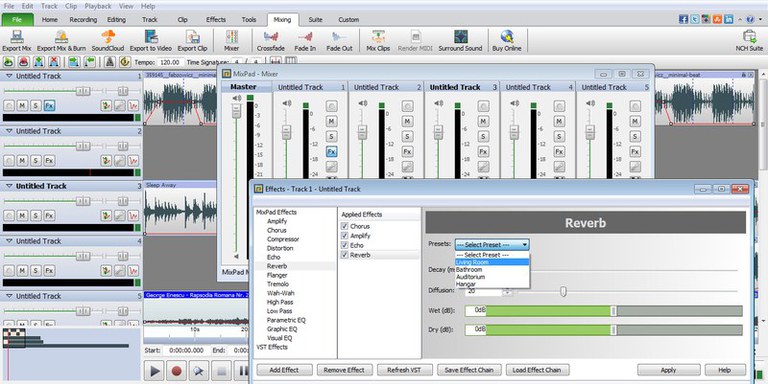The width and height of the screenshot is (768, 384).
Task: Switch to the Effects ribbon tab
Action: coord(216,20)
